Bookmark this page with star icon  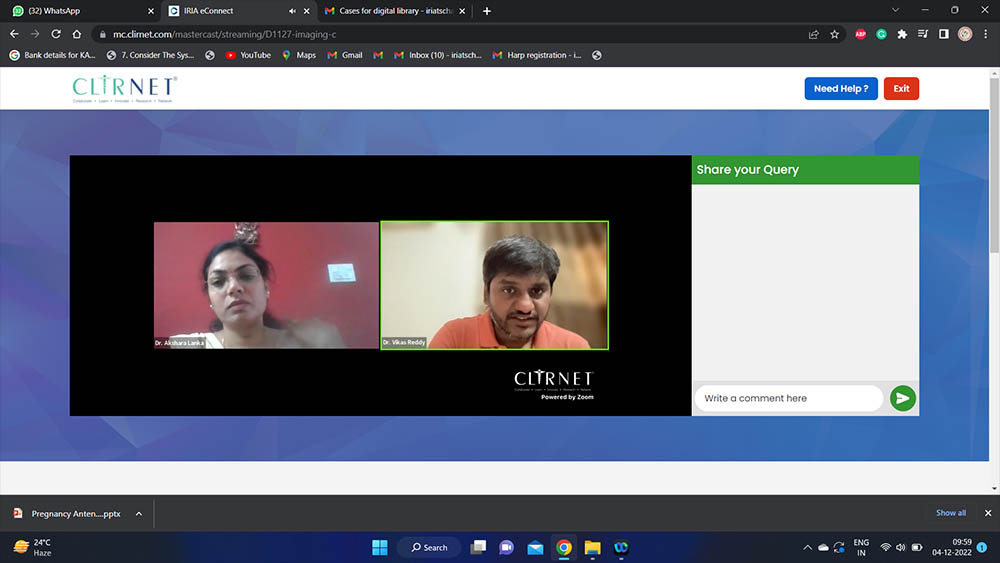coord(834,34)
